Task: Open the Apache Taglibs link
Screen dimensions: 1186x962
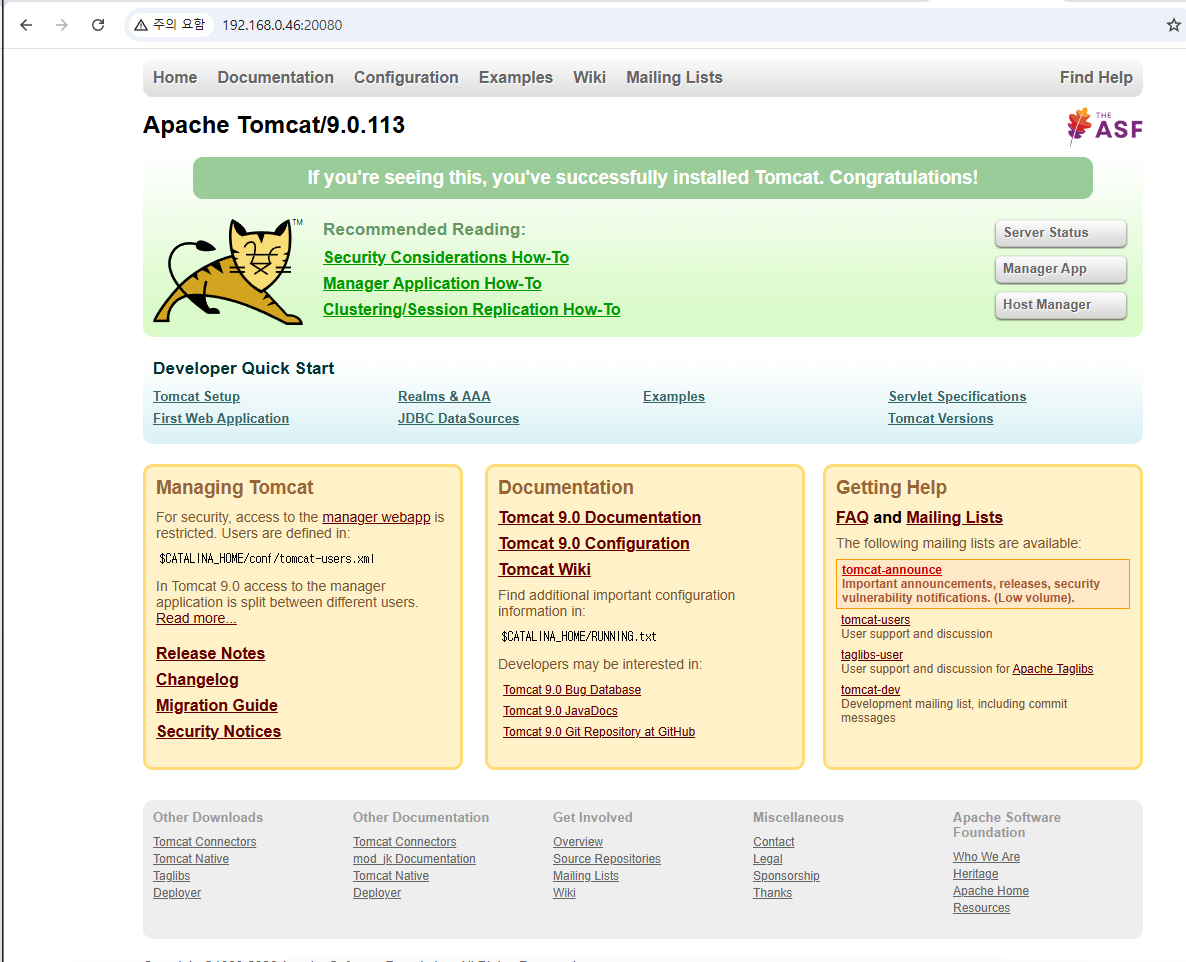Action: [1052, 669]
